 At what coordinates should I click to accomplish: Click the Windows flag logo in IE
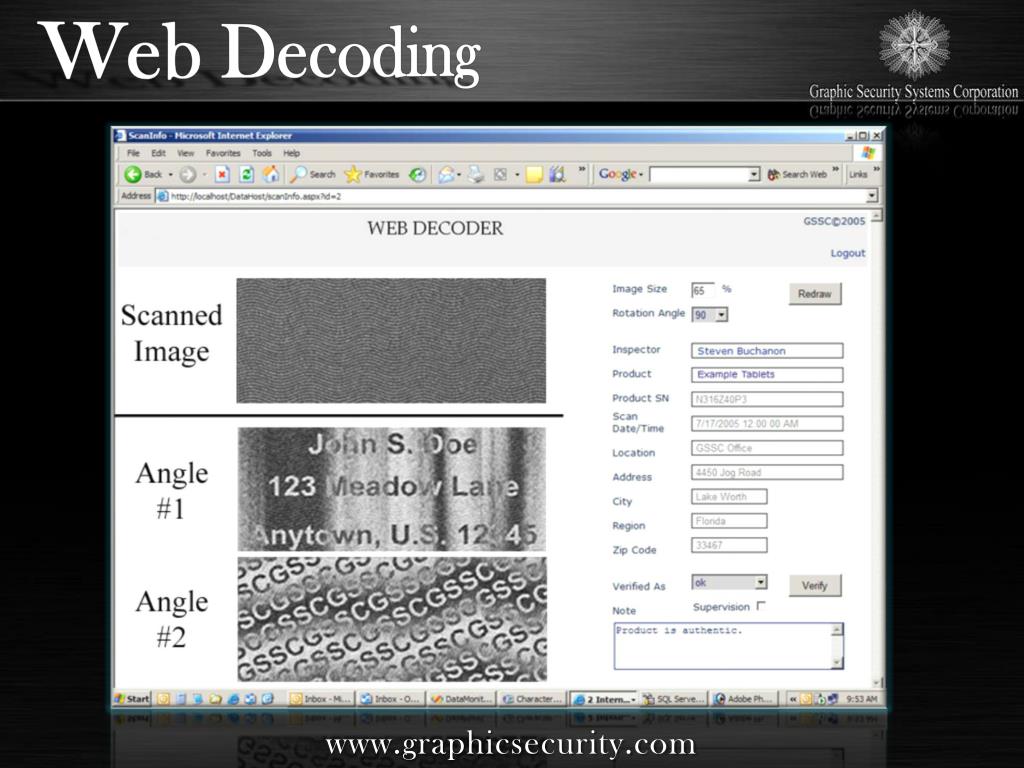[x=867, y=153]
